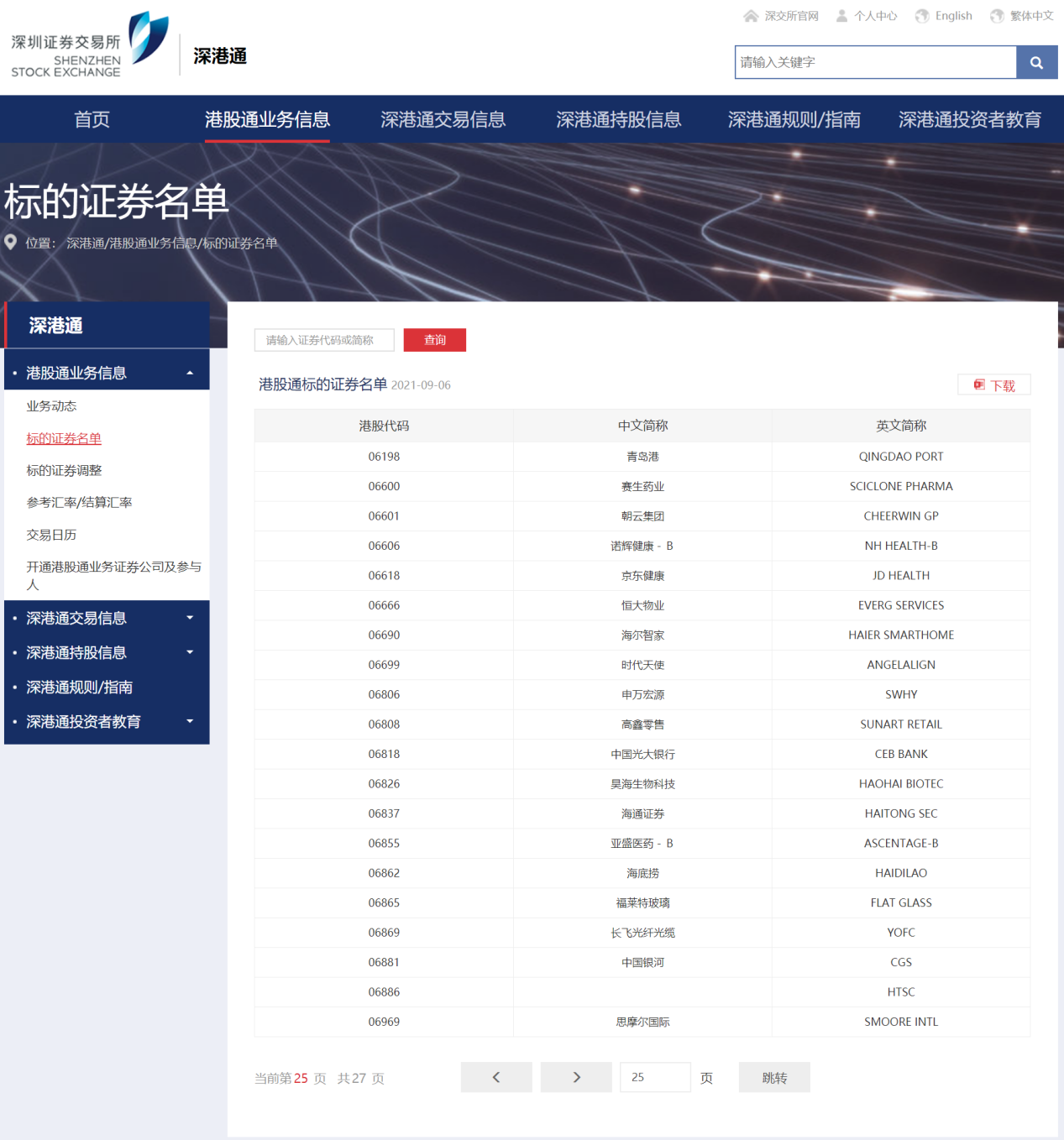Open 标的证券名单 sidebar link
The width and height of the screenshot is (1064, 1140).
[64, 438]
